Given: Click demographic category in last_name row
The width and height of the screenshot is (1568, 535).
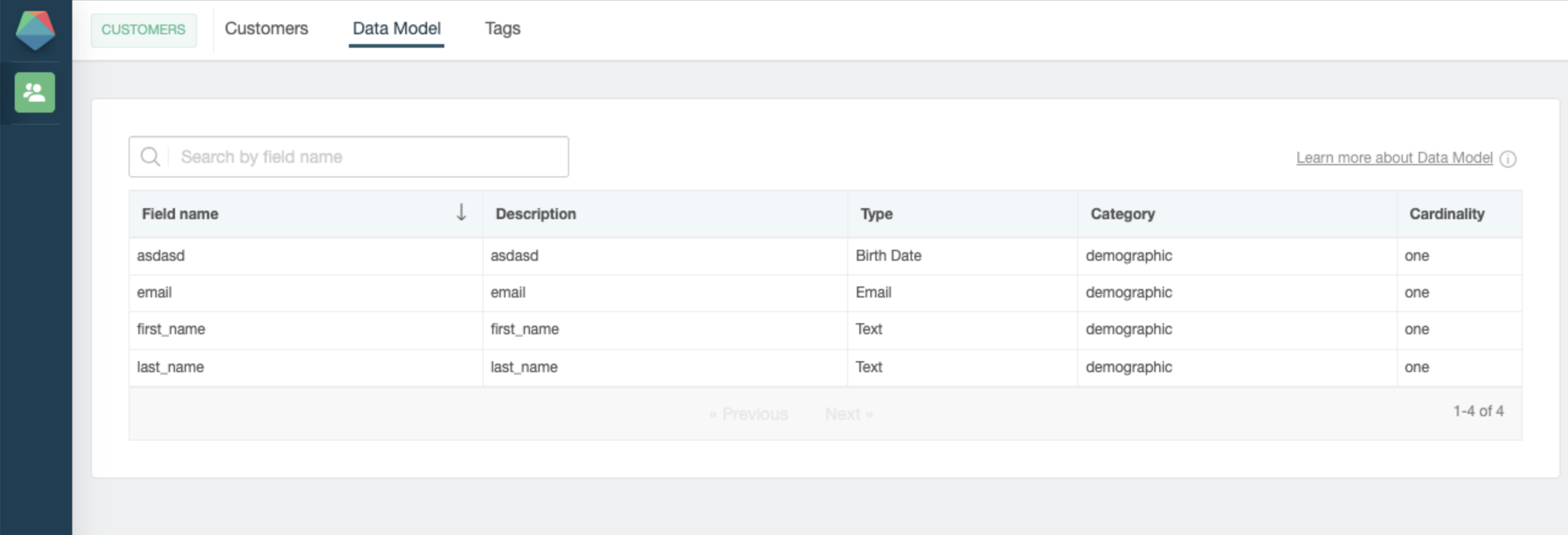Looking at the screenshot, I should (1238, 367).
